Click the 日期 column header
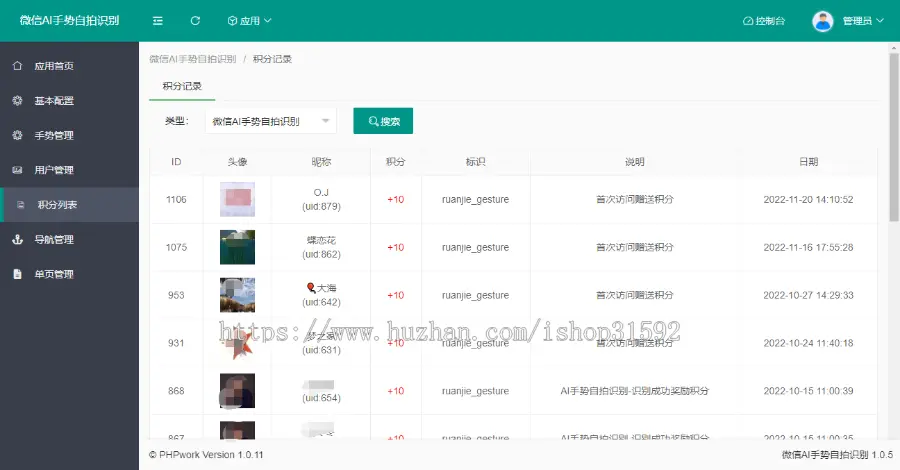 (x=808, y=162)
